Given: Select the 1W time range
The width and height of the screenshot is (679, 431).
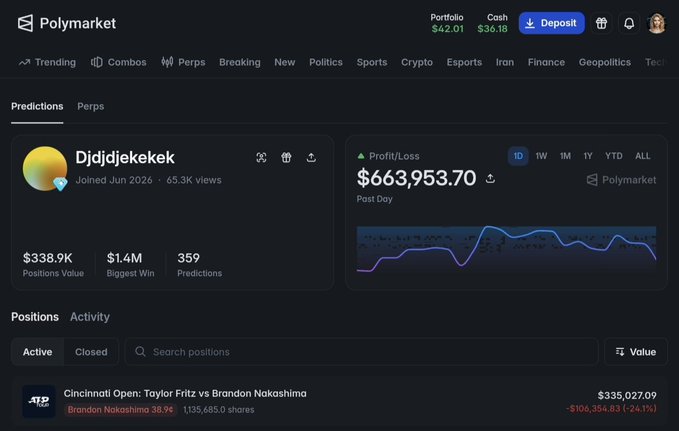Looking at the screenshot, I should pos(541,156).
